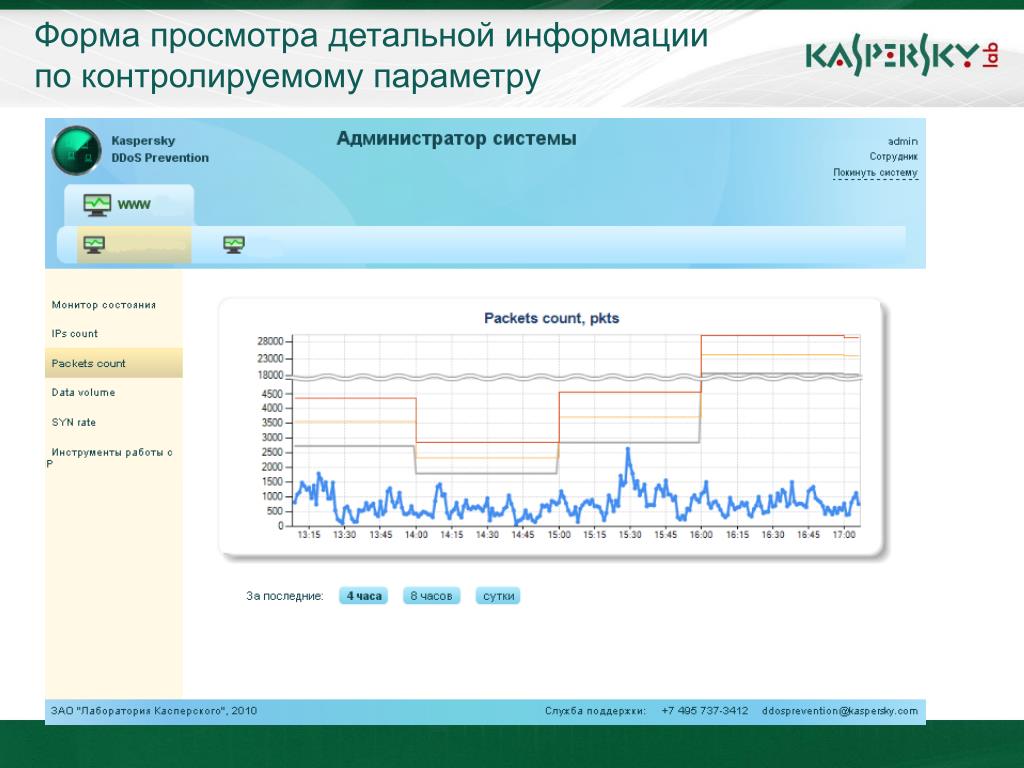This screenshot has width=1024, height=768.
Task: Open the IPs count menu item
Action: (74, 334)
